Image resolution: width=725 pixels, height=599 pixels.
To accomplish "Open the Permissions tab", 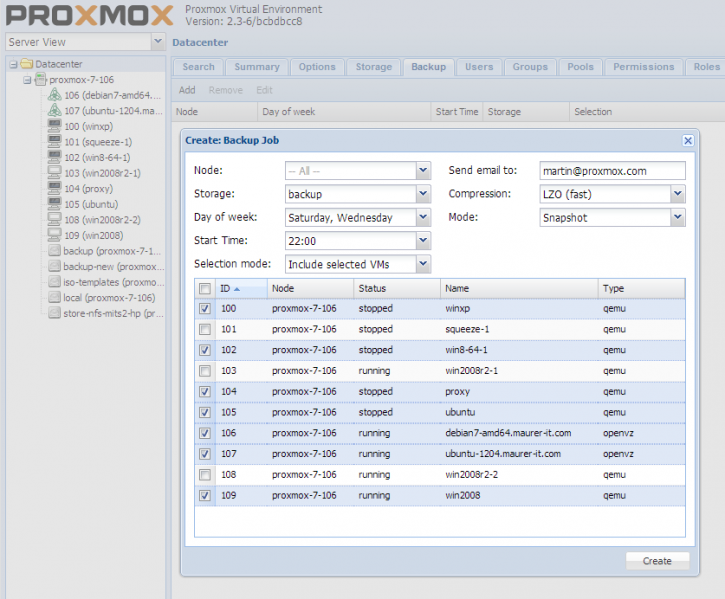I will coord(643,67).
